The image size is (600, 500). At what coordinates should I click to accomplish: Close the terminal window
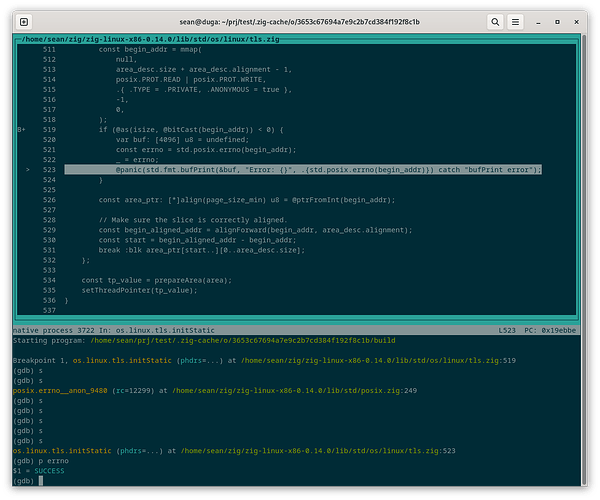click(576, 22)
